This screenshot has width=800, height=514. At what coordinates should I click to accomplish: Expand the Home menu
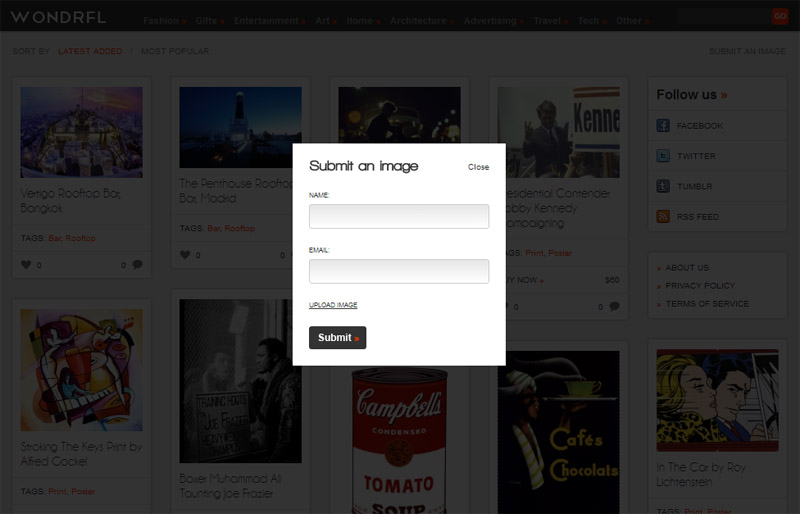pyautogui.click(x=363, y=20)
